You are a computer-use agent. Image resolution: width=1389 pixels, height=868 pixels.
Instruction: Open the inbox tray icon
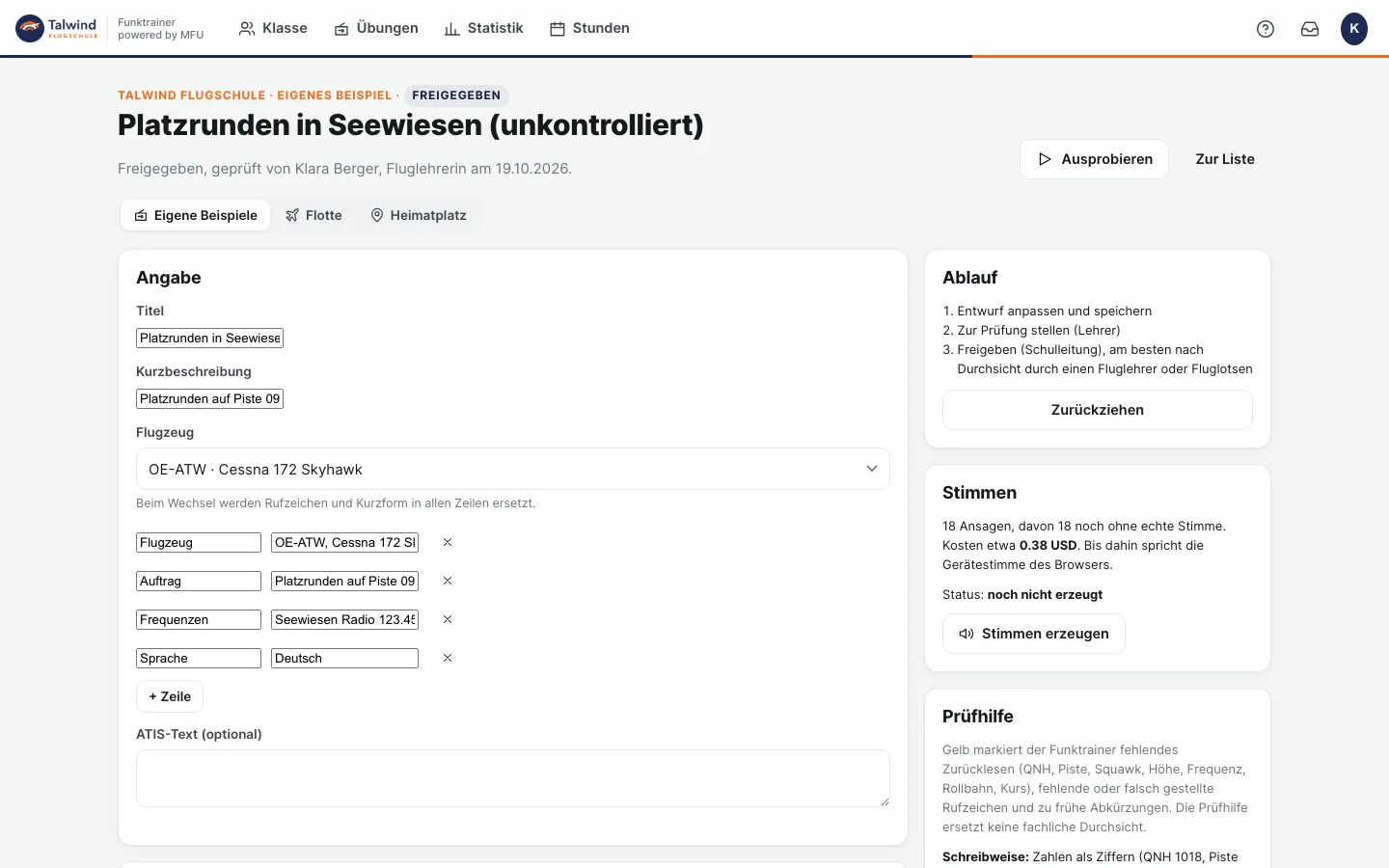pos(1310,29)
